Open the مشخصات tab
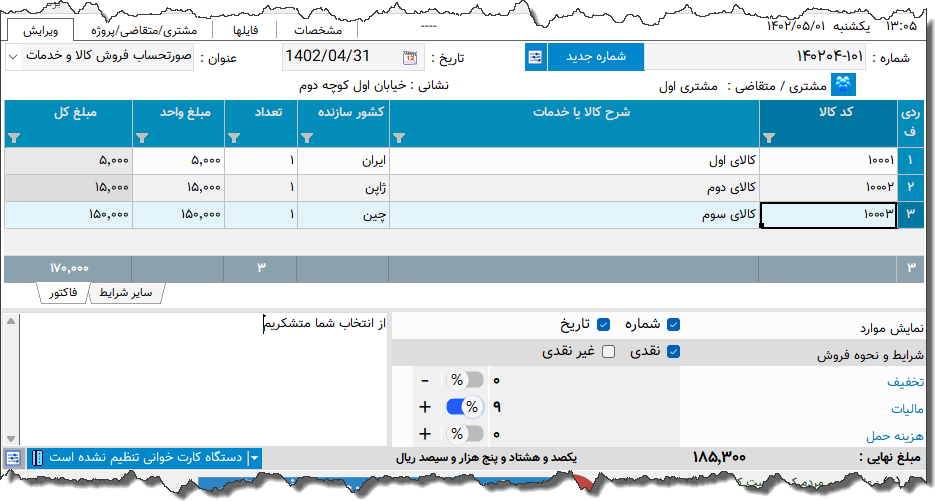This screenshot has height=501, width=935. [318, 30]
